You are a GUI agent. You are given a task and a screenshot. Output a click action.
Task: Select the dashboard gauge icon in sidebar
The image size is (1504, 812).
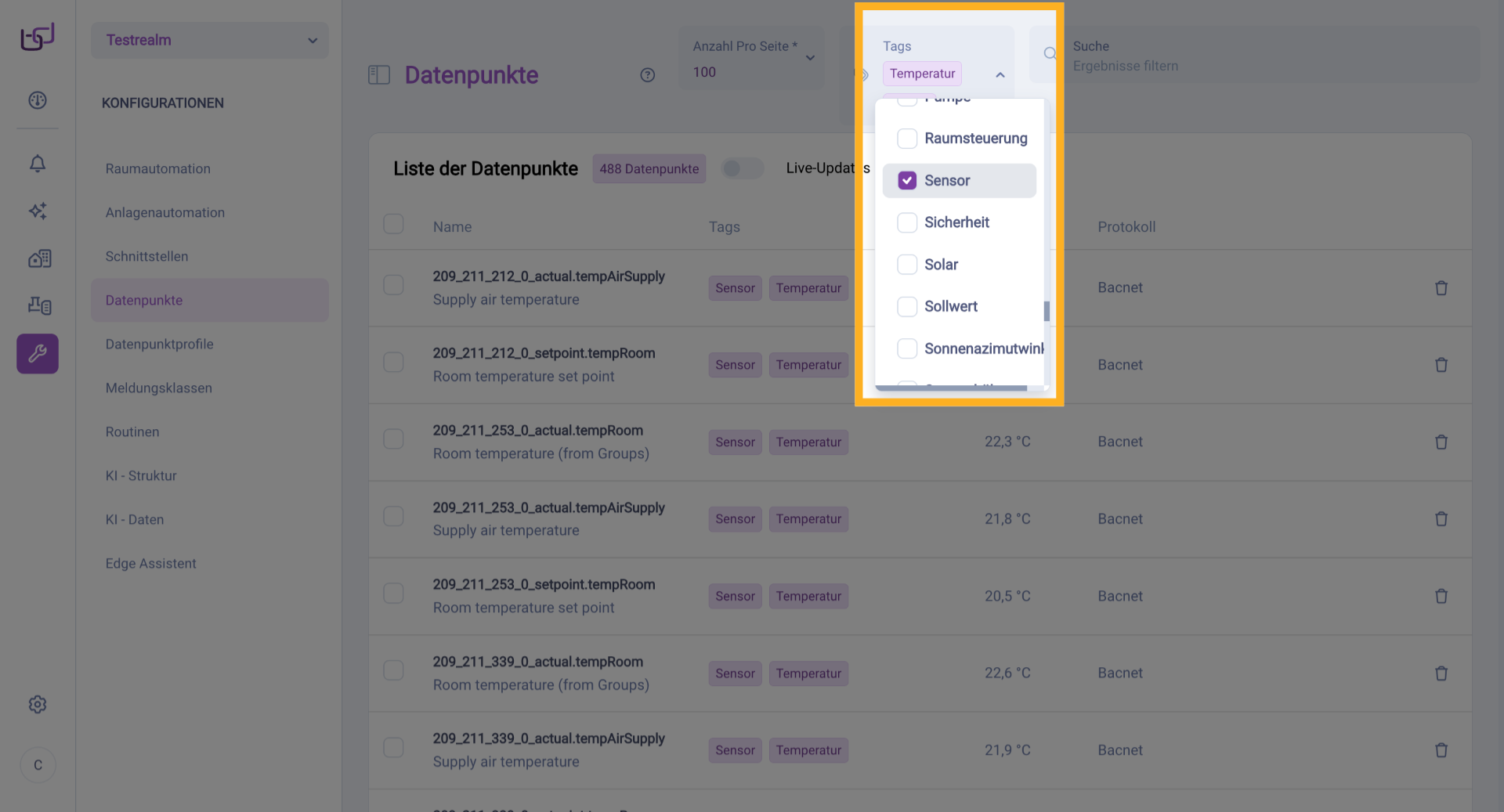(x=37, y=100)
